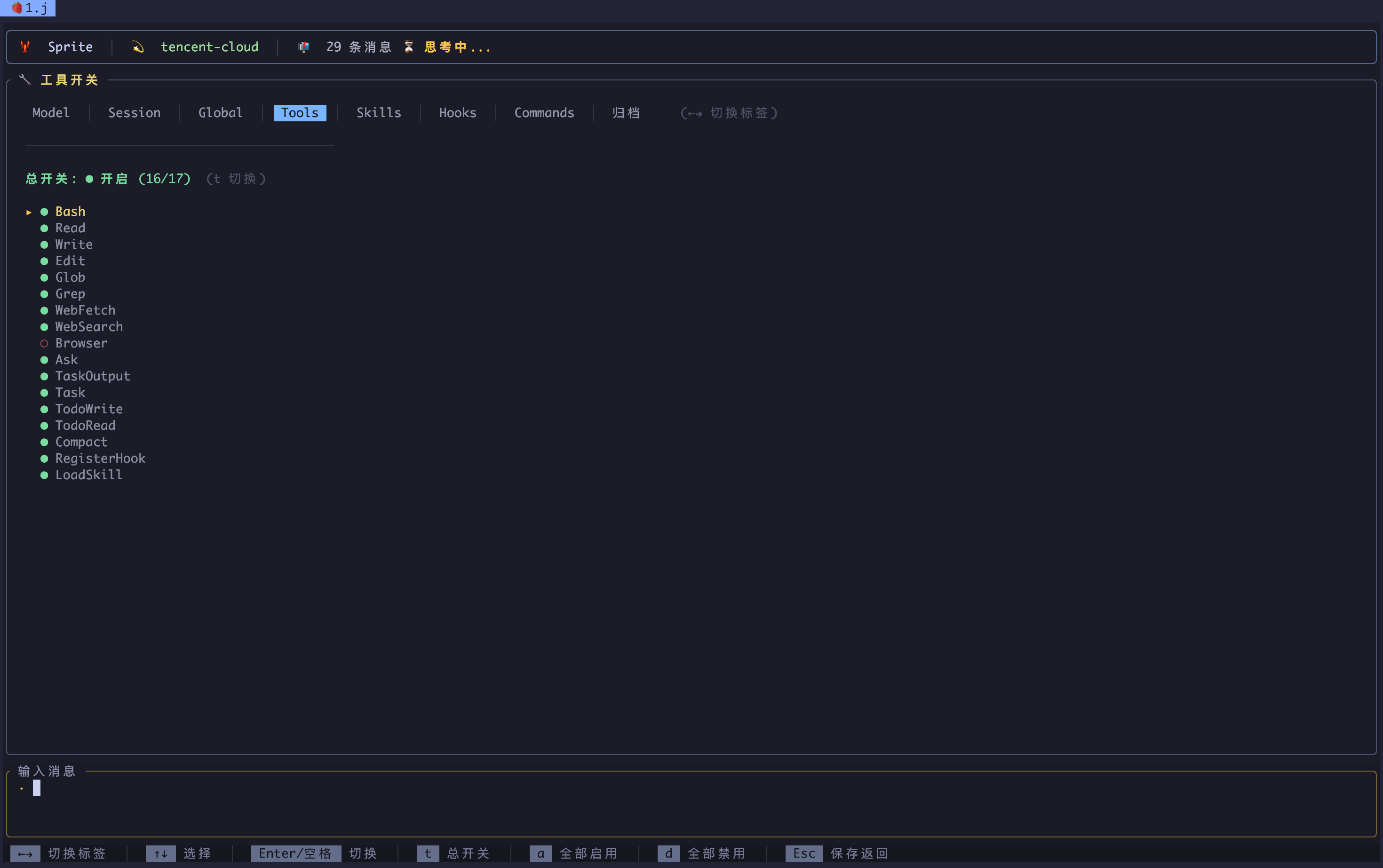The height and width of the screenshot is (868, 1383).
Task: Click the 'a' enable all button
Action: tap(540, 853)
